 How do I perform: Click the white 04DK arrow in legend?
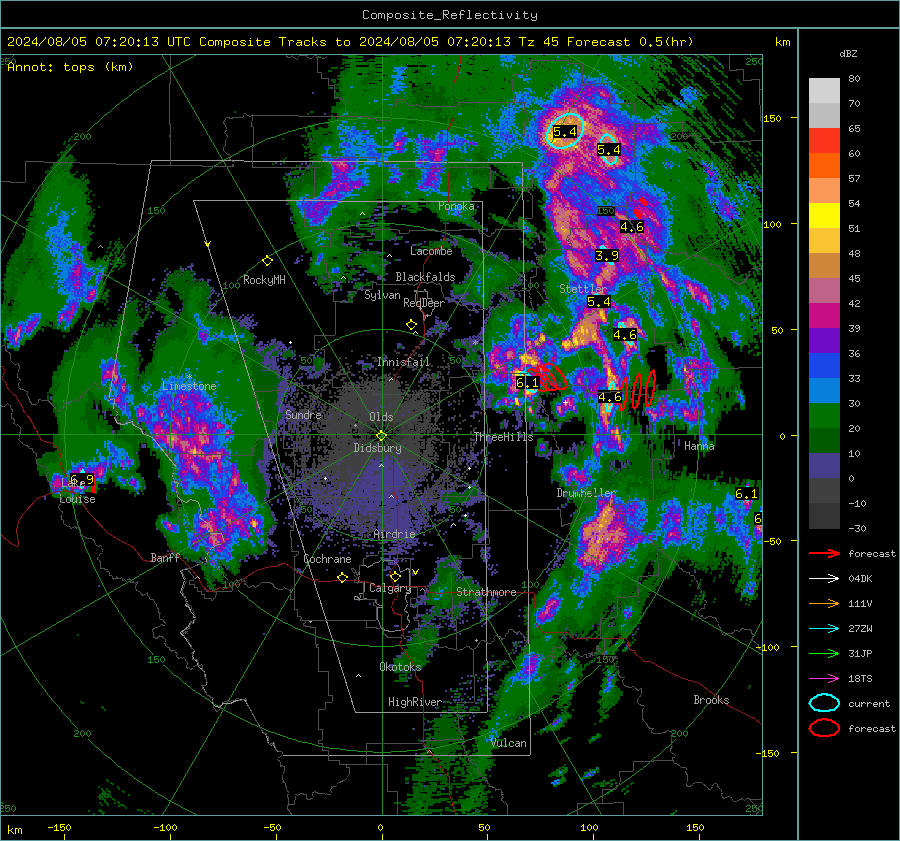824,578
